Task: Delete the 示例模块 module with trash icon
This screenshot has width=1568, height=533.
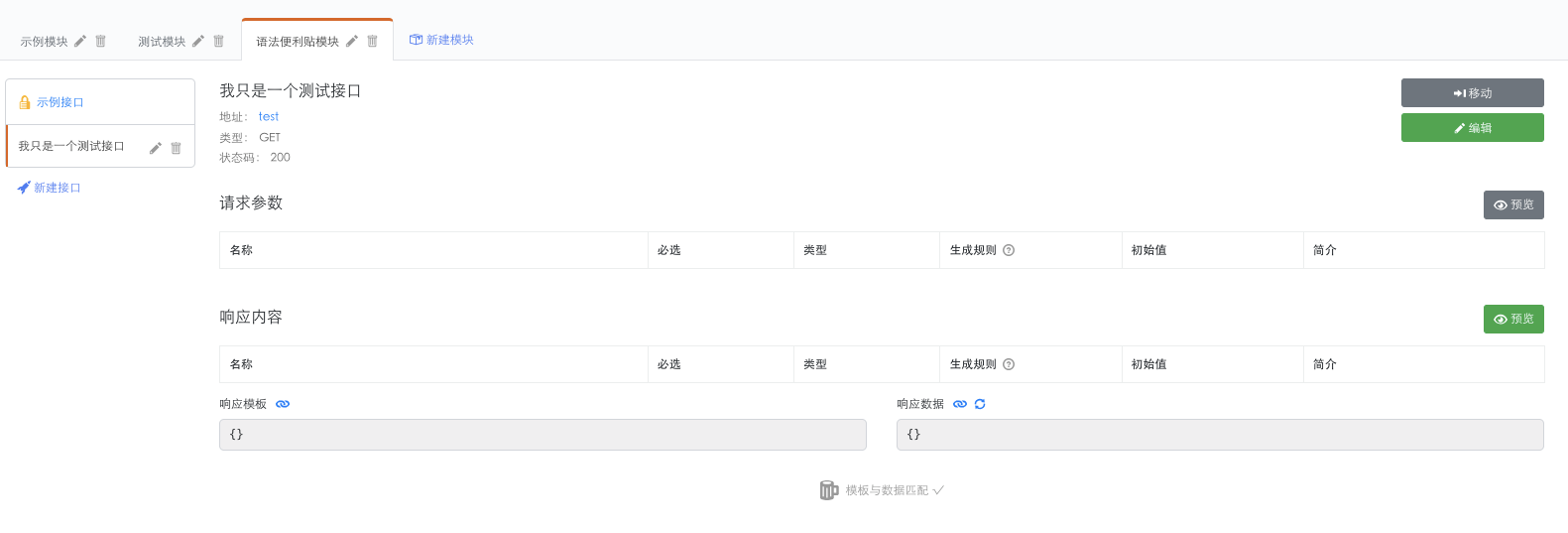Action: click(100, 41)
